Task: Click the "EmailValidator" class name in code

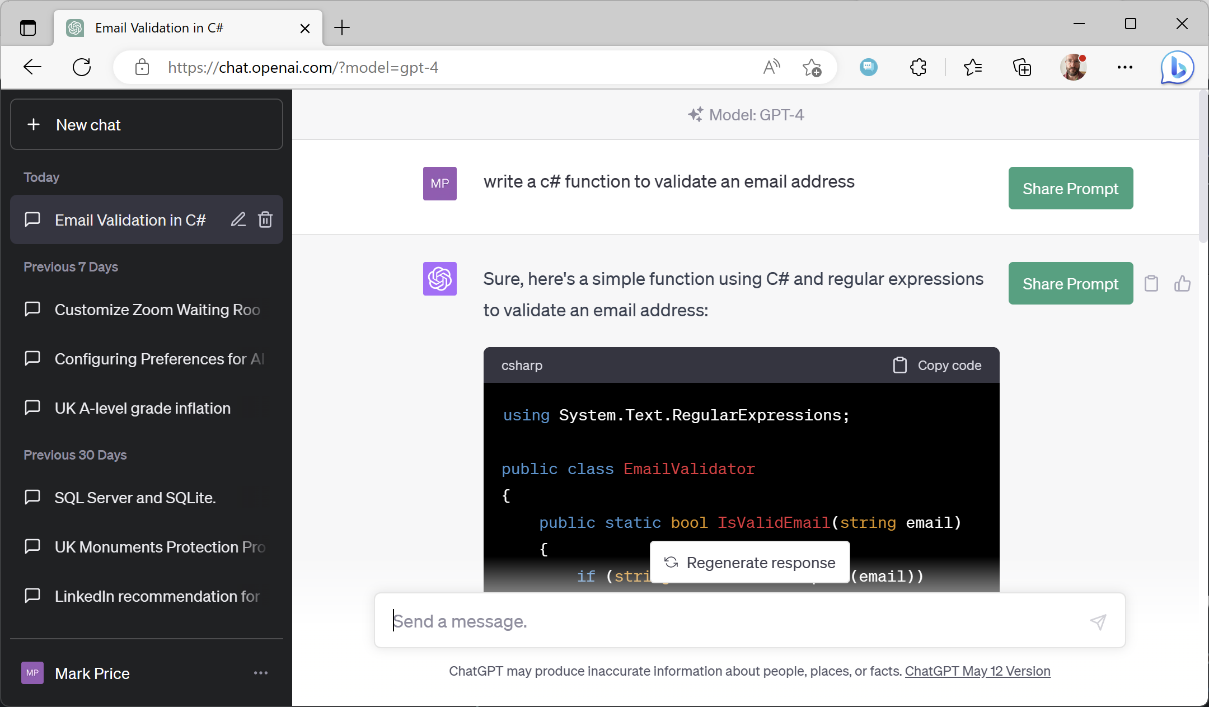Action: (689, 469)
